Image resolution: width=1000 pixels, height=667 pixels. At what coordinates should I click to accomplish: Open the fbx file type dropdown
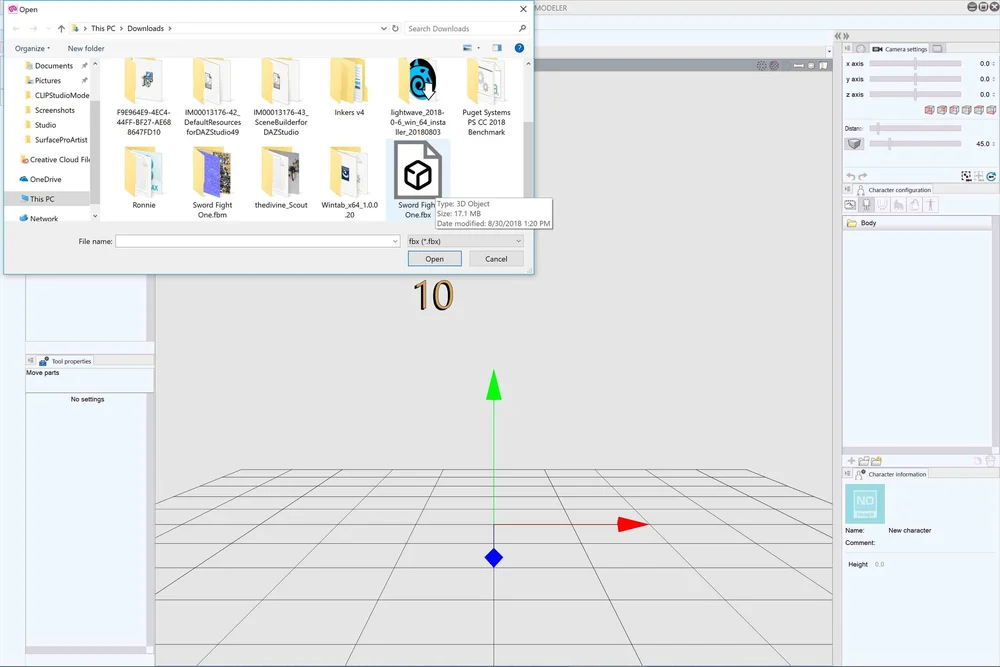(x=466, y=241)
